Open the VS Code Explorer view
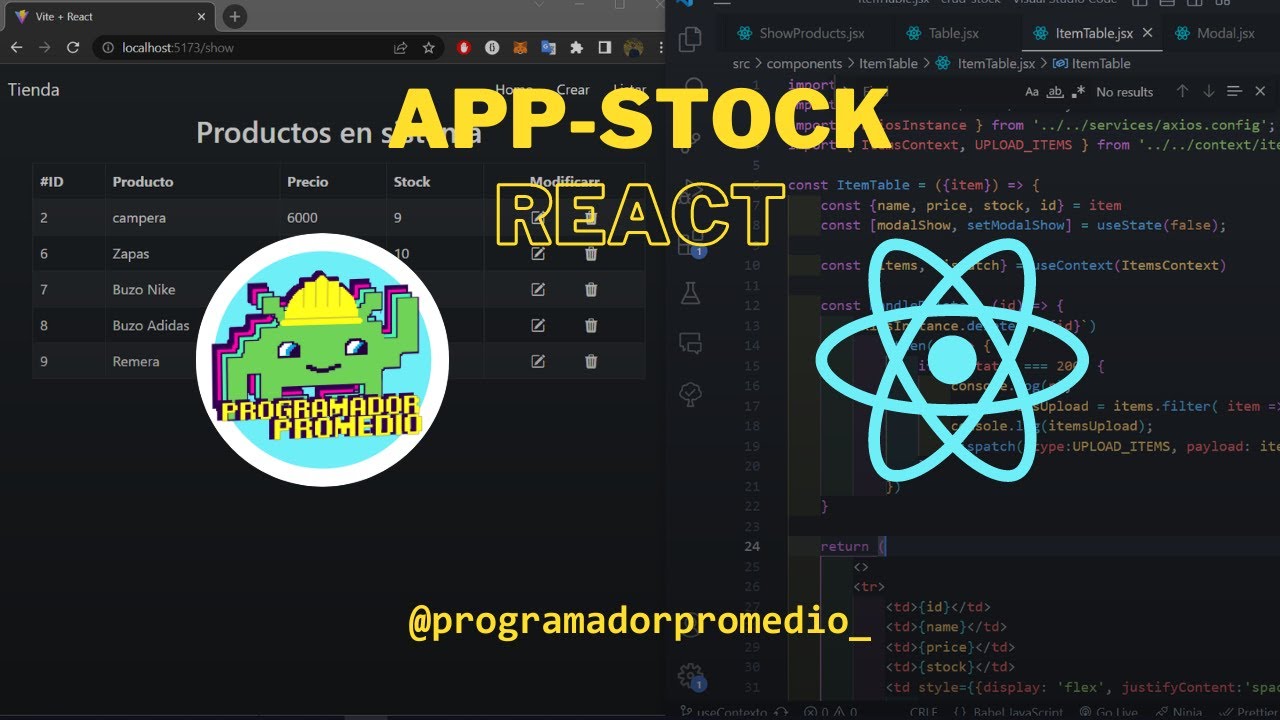This screenshot has height=720, width=1280. (x=690, y=39)
